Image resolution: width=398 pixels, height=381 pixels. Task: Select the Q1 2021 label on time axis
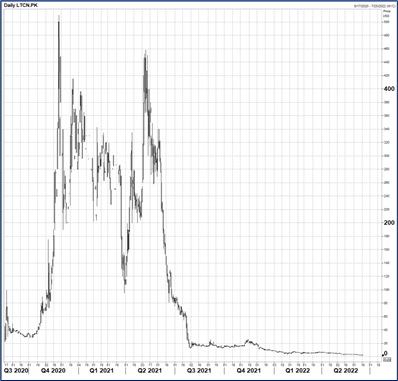(102, 371)
